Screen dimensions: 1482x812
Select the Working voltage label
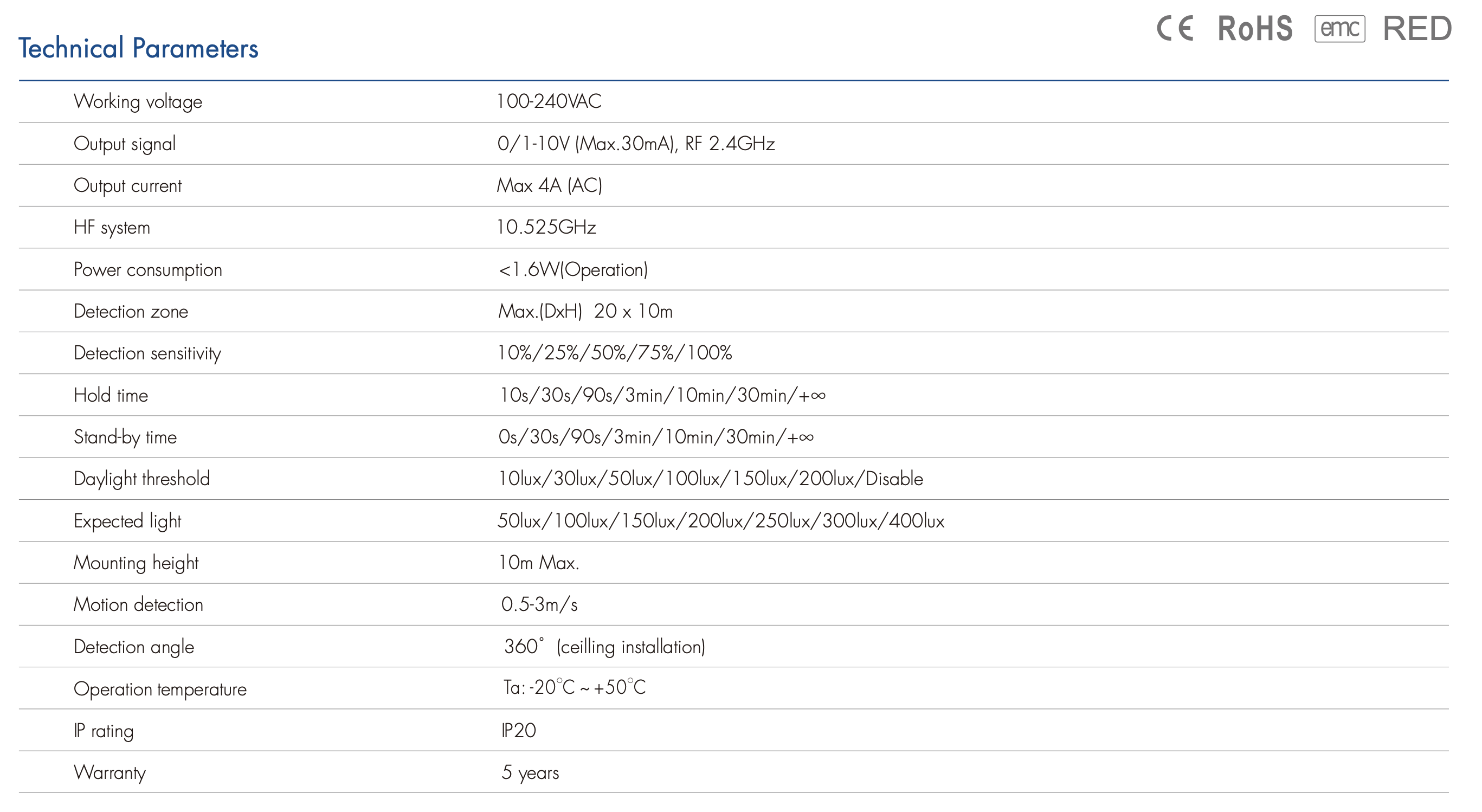pyautogui.click(x=138, y=102)
